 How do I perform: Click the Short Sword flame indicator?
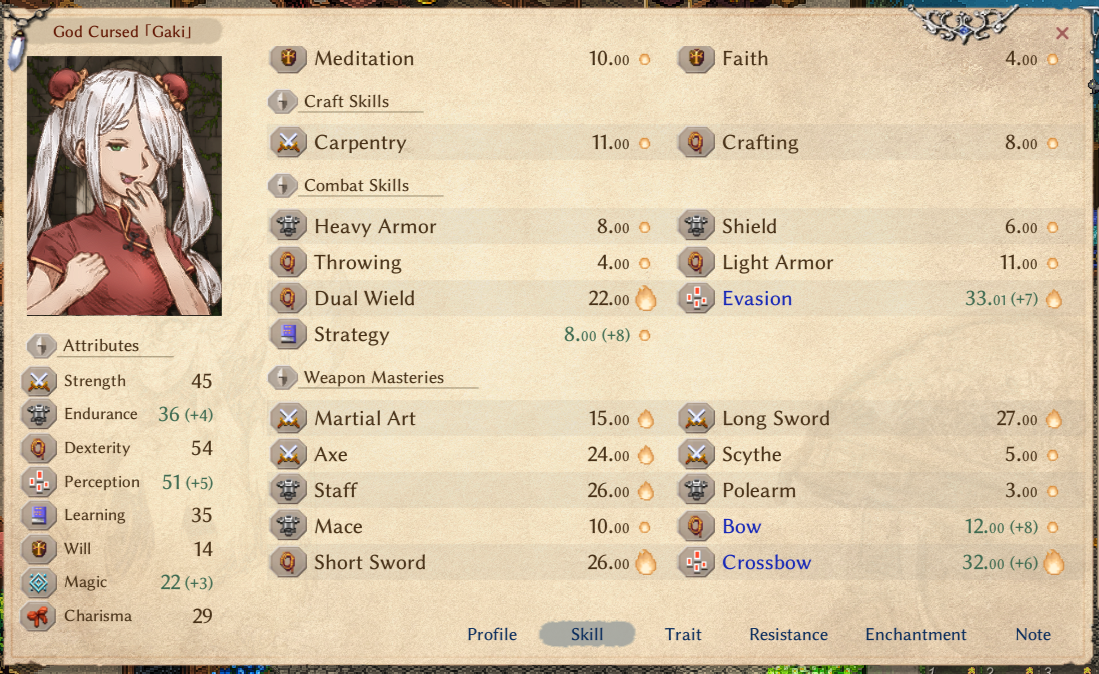click(646, 563)
